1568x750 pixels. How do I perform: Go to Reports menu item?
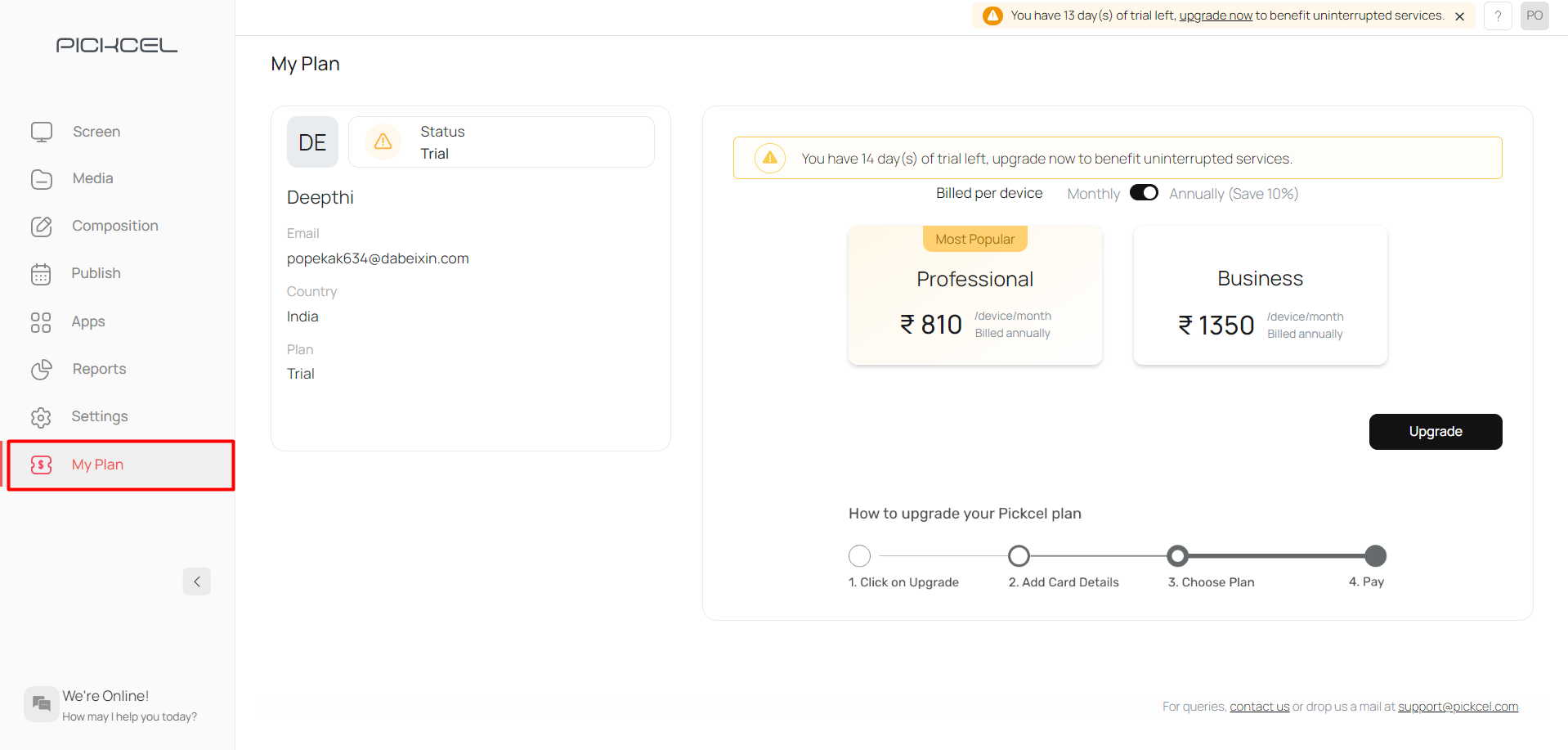pyautogui.click(x=99, y=369)
